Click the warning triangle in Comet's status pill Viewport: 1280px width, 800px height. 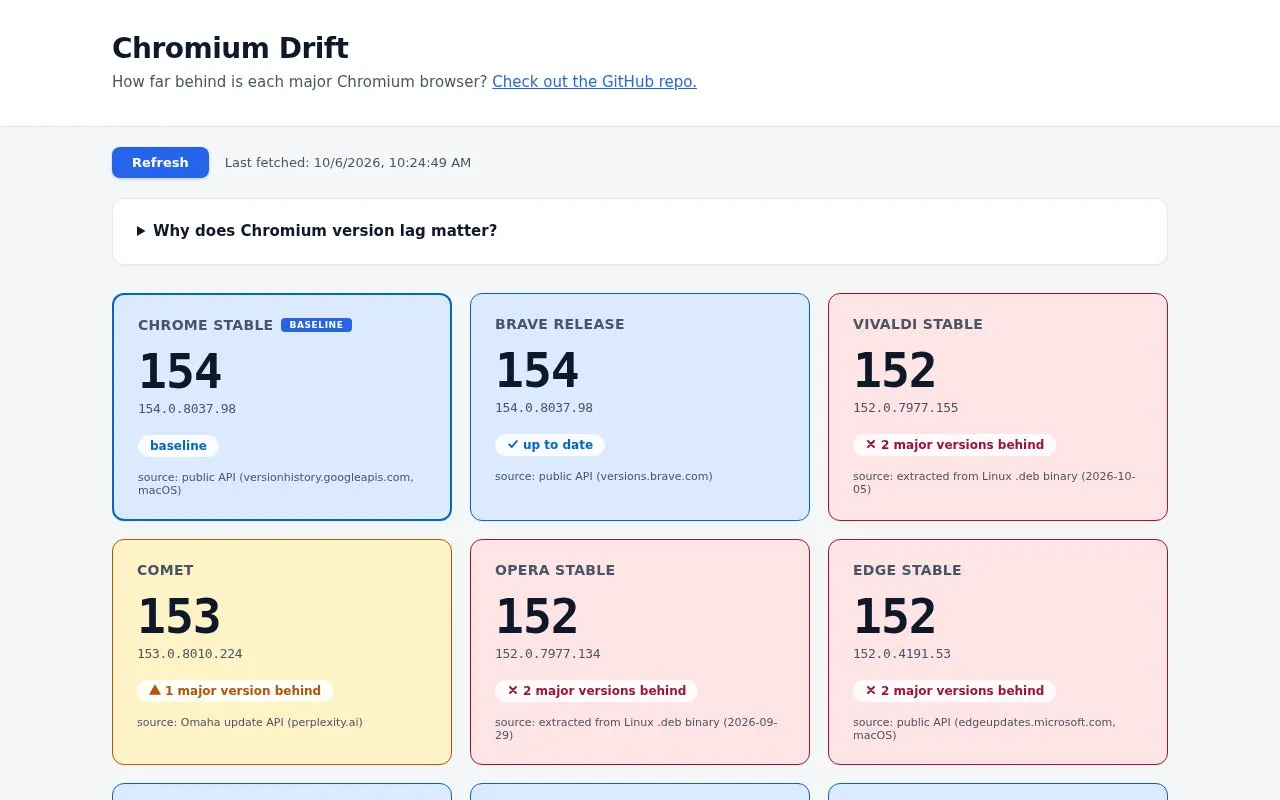coord(155,690)
